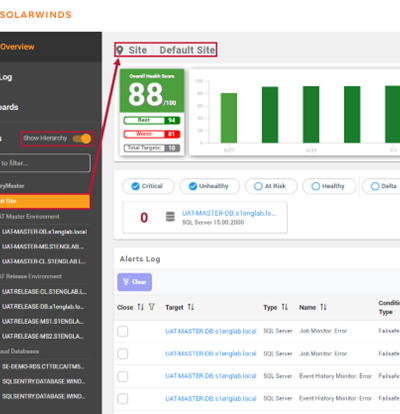Select Default Site in the hierarchy tree

click(x=45, y=201)
